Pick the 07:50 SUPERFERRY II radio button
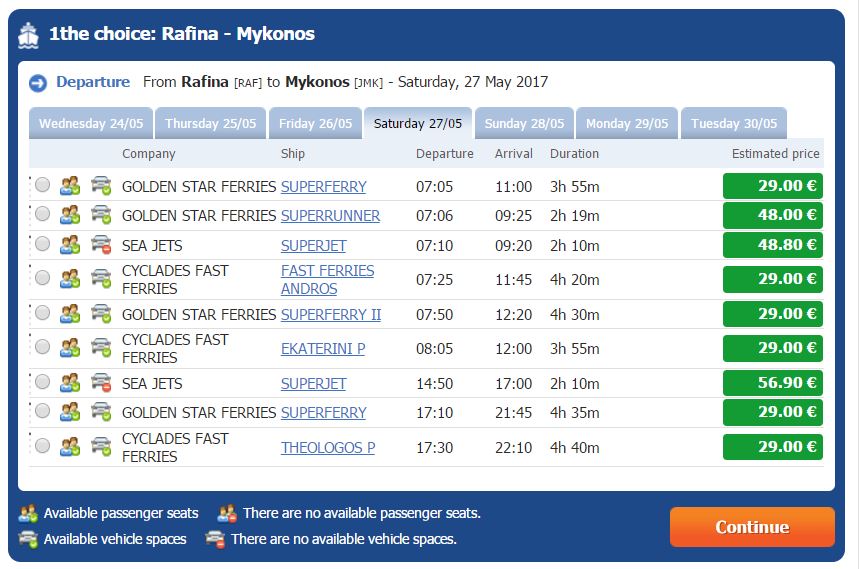 pos(42,313)
